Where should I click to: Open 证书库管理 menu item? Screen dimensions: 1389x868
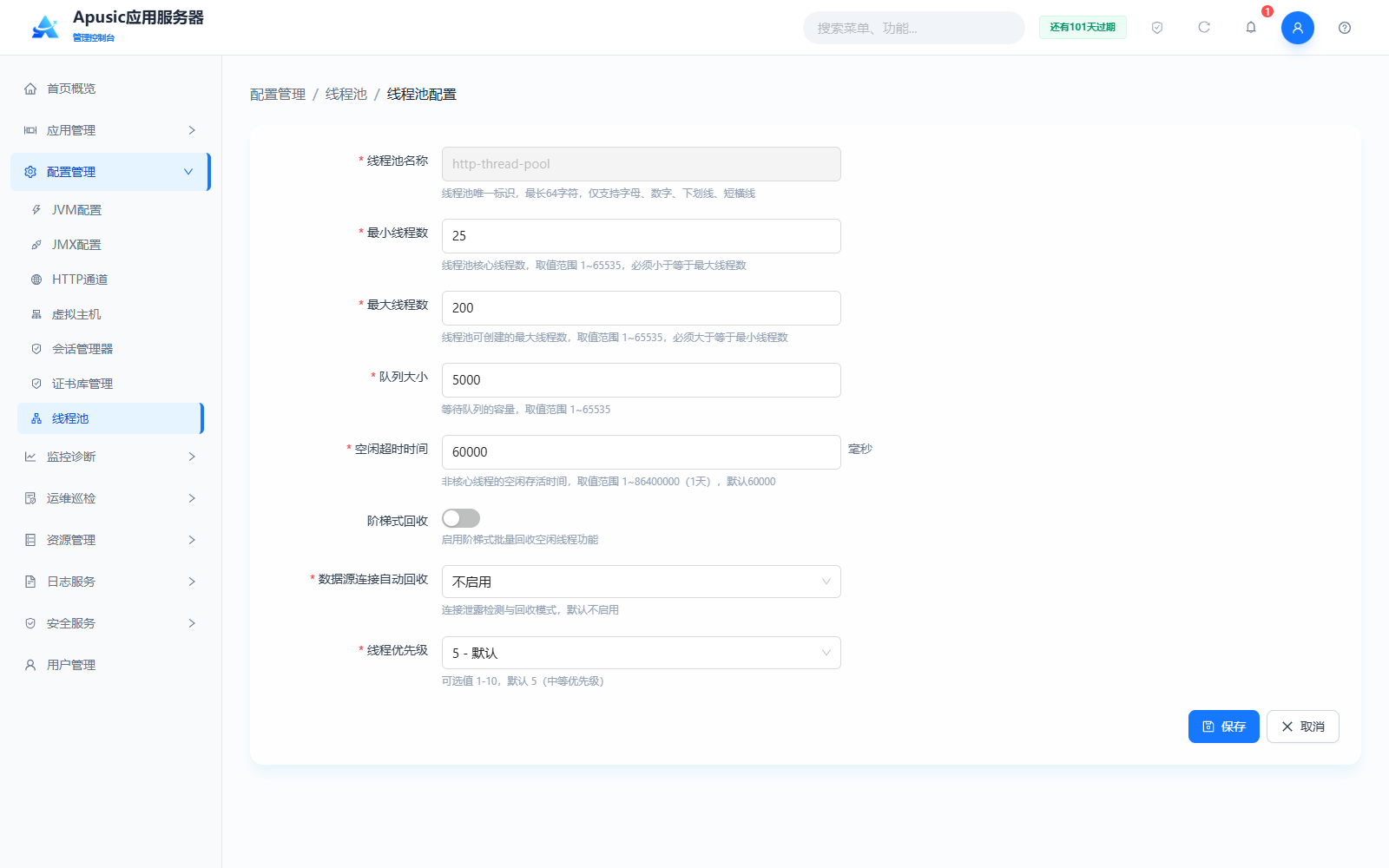[x=110, y=384]
